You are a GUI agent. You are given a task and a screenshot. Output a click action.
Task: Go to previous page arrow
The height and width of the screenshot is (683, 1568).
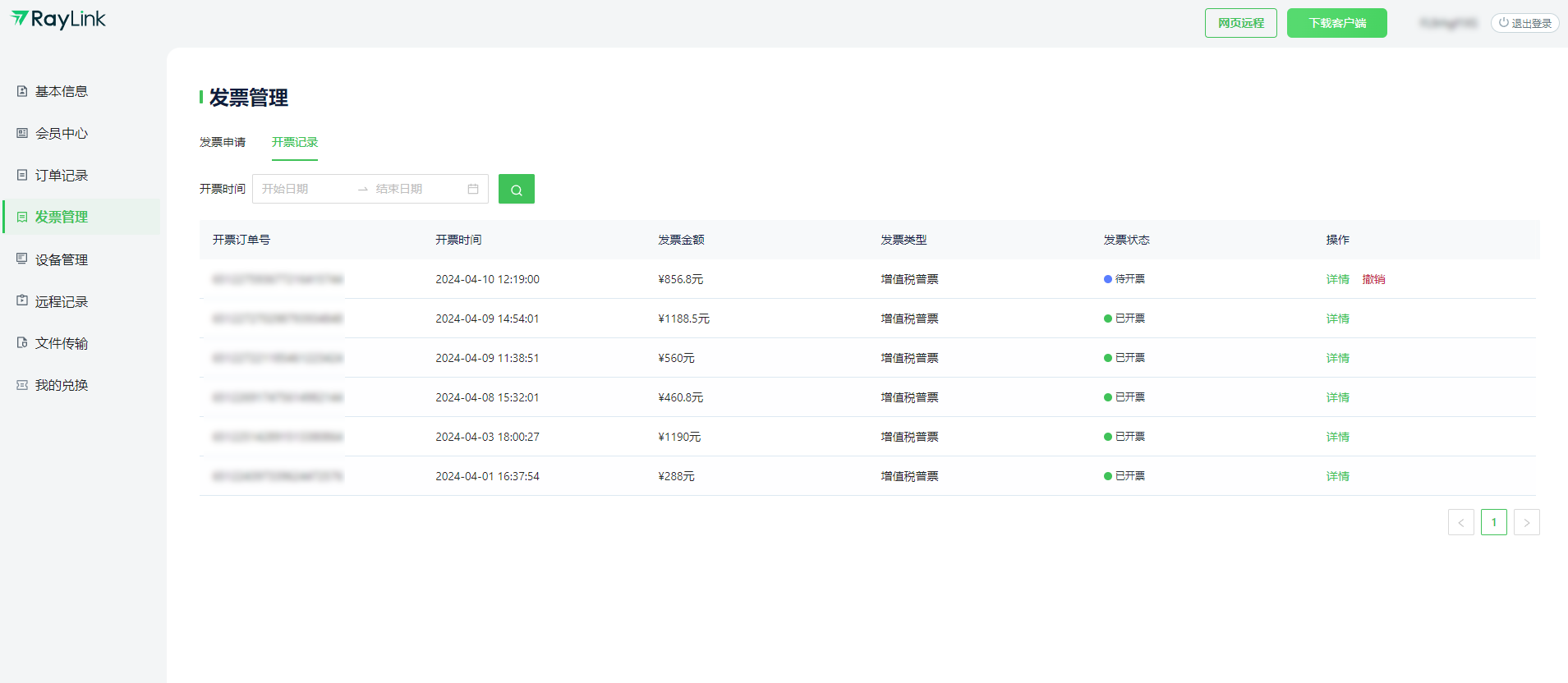(1461, 522)
